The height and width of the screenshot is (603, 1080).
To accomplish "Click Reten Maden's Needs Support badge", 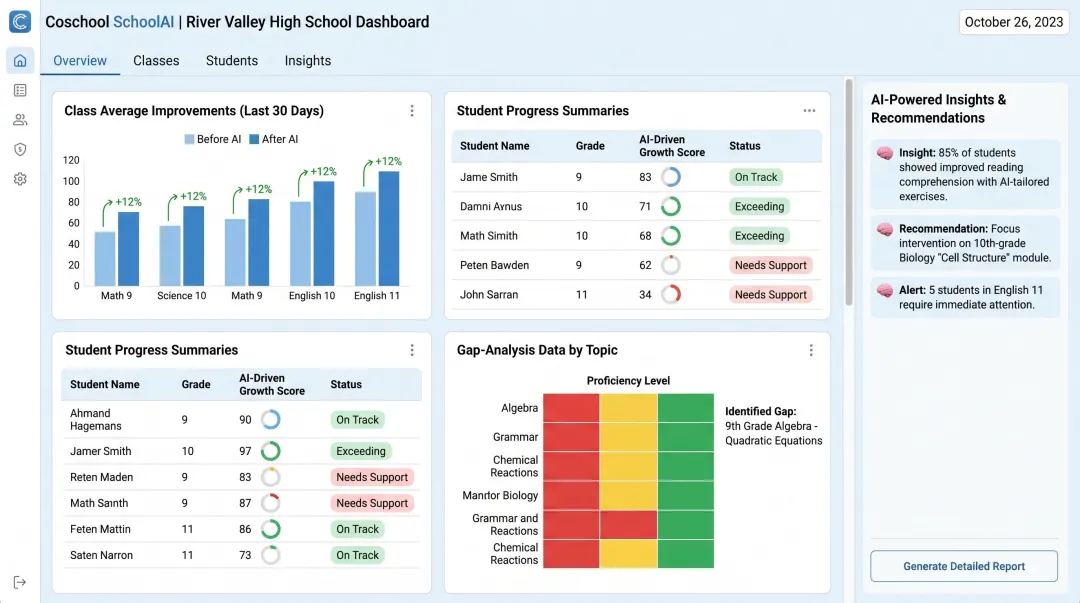I will pos(372,477).
